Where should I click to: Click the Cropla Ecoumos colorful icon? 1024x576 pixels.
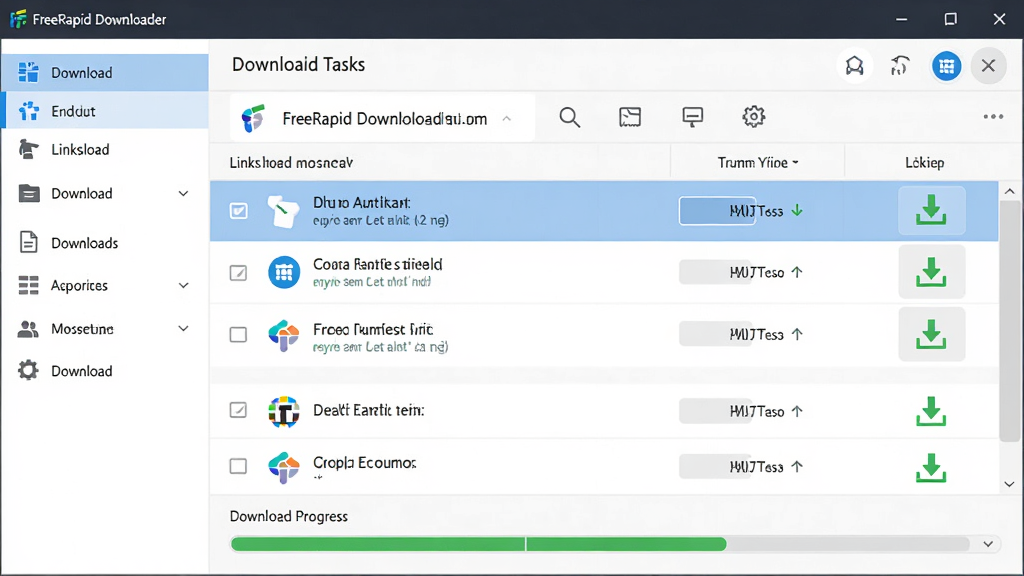point(283,467)
